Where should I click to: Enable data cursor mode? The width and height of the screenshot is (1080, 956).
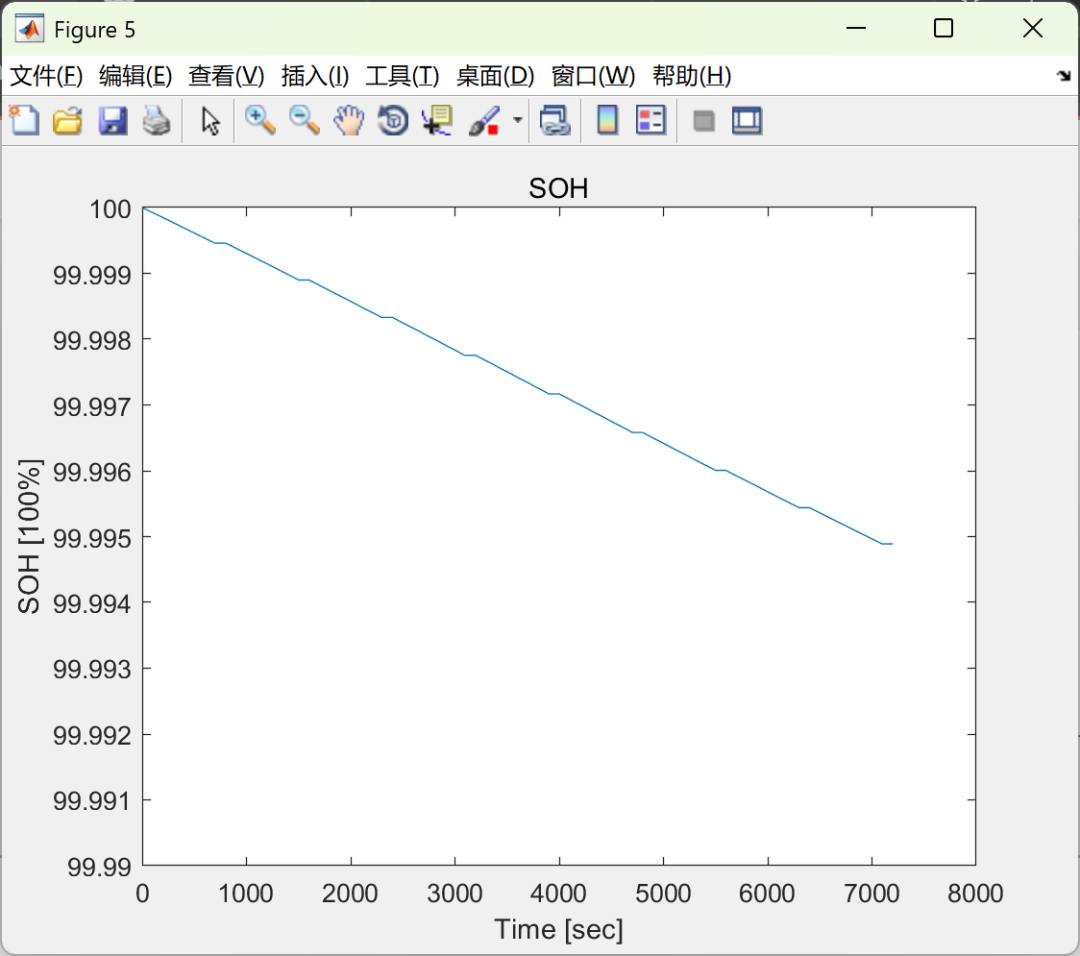tap(436, 120)
